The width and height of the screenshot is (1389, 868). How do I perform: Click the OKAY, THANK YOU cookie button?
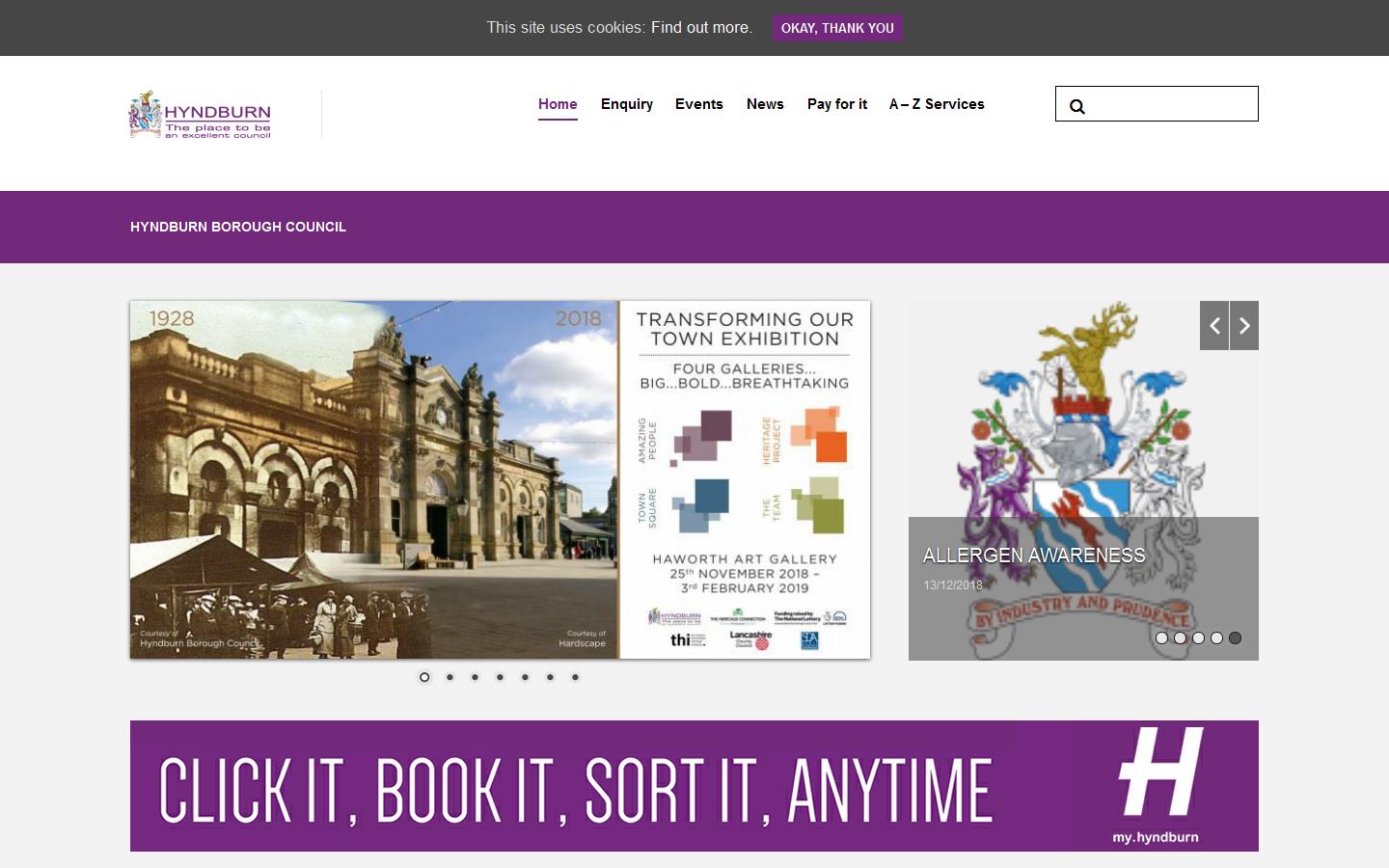point(837,28)
